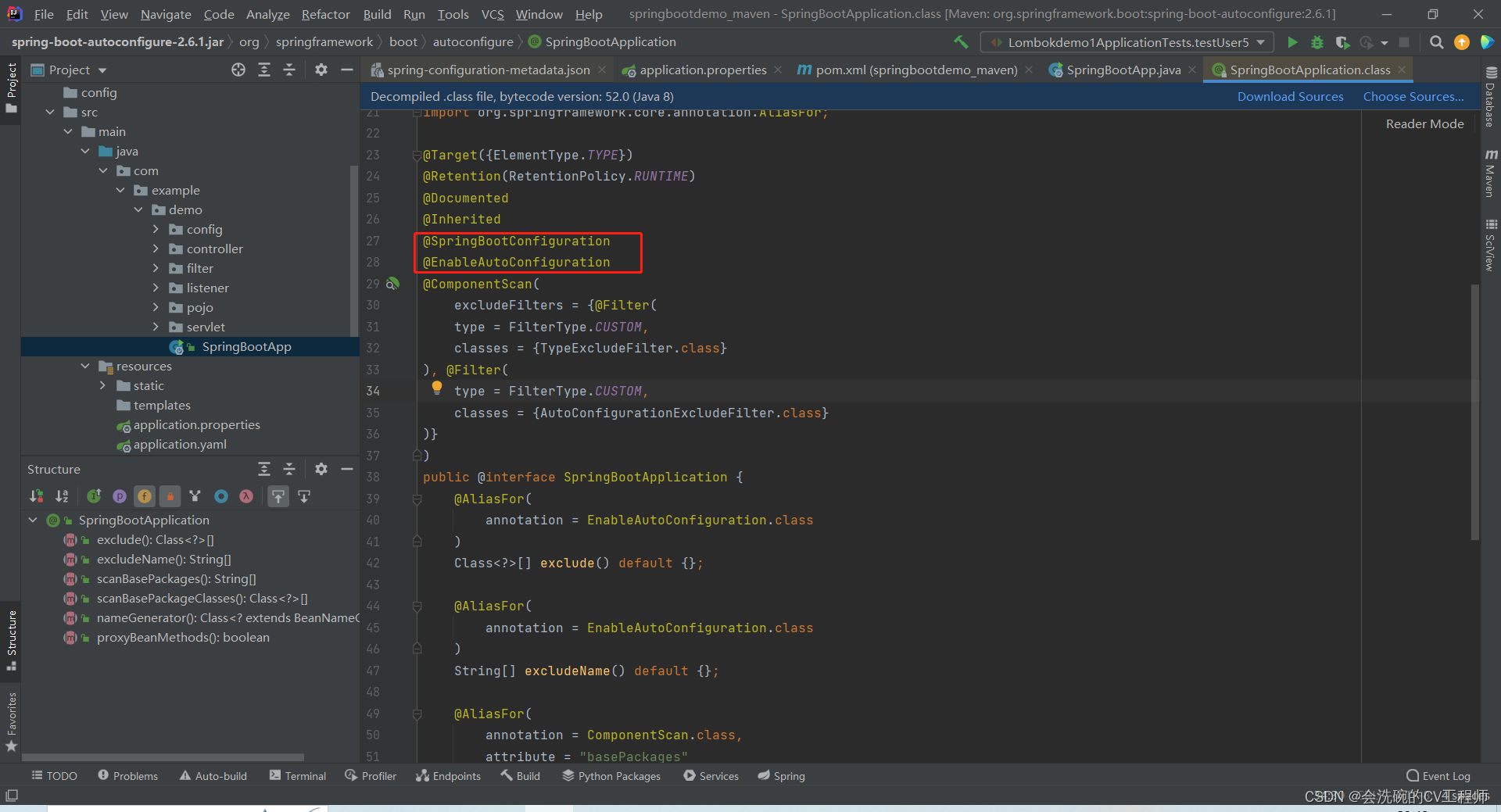1501x812 pixels.
Task: Open Terminal tool window button
Action: (x=298, y=776)
